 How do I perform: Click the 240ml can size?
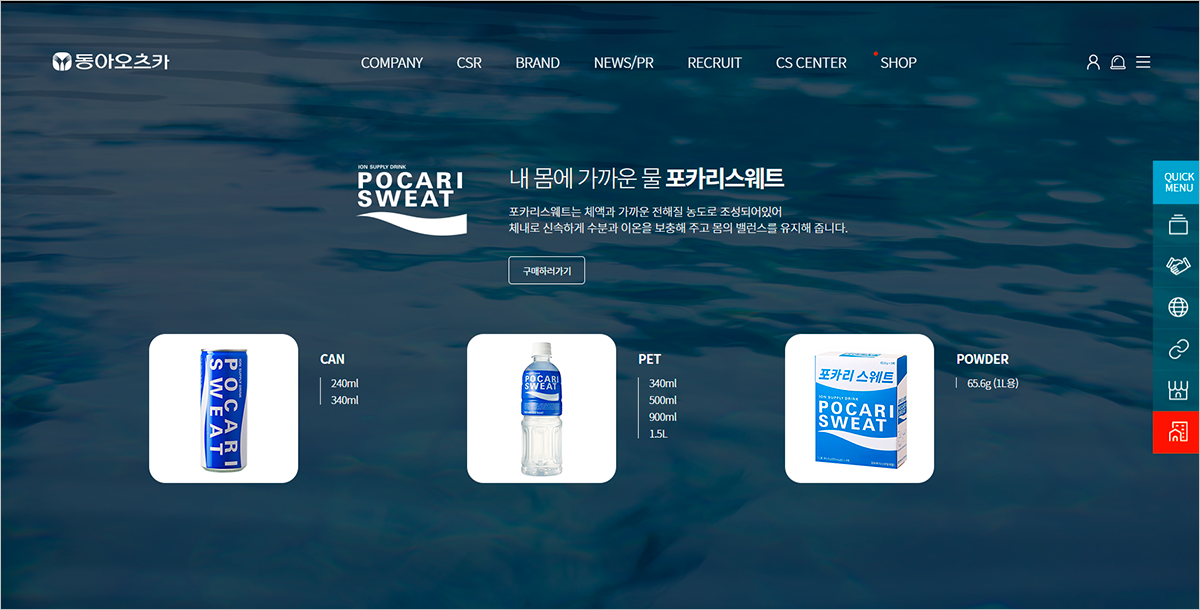click(345, 383)
